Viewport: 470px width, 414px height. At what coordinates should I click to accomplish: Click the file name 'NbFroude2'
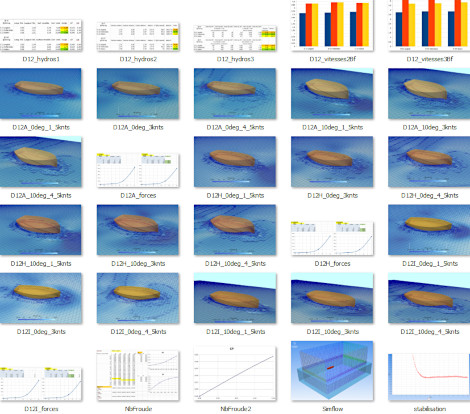(235, 409)
